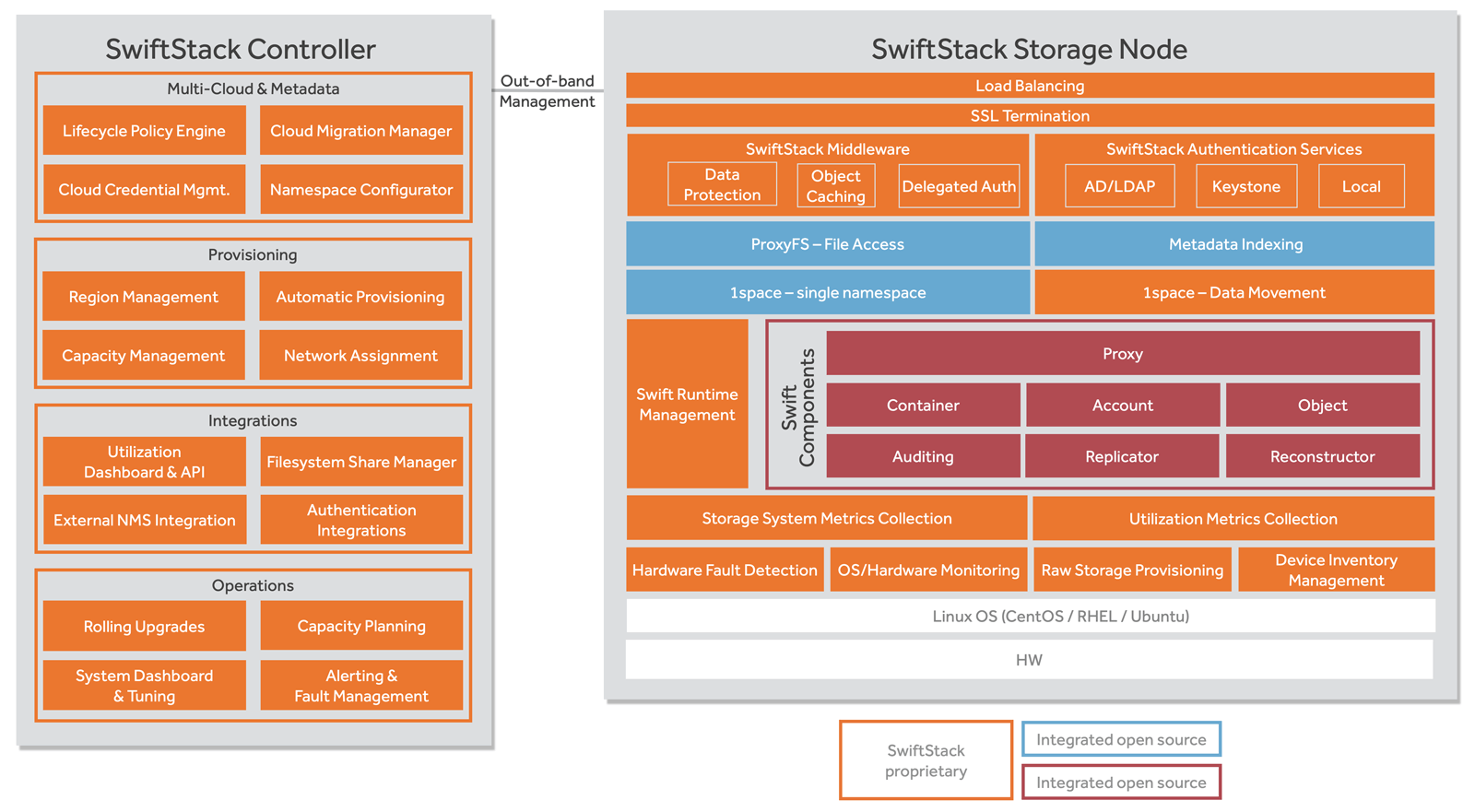Select the Reconstructor component box
This screenshot has width=1475, height=812.
[1323, 456]
